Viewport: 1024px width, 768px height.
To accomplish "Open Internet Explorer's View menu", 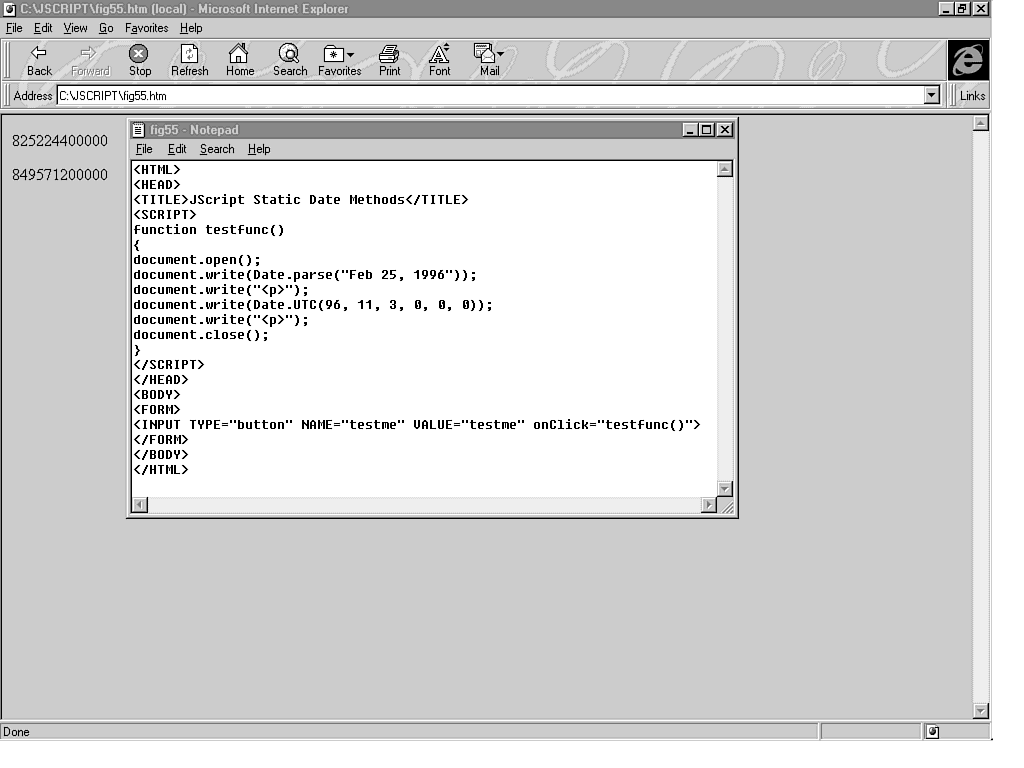I will tap(76, 28).
